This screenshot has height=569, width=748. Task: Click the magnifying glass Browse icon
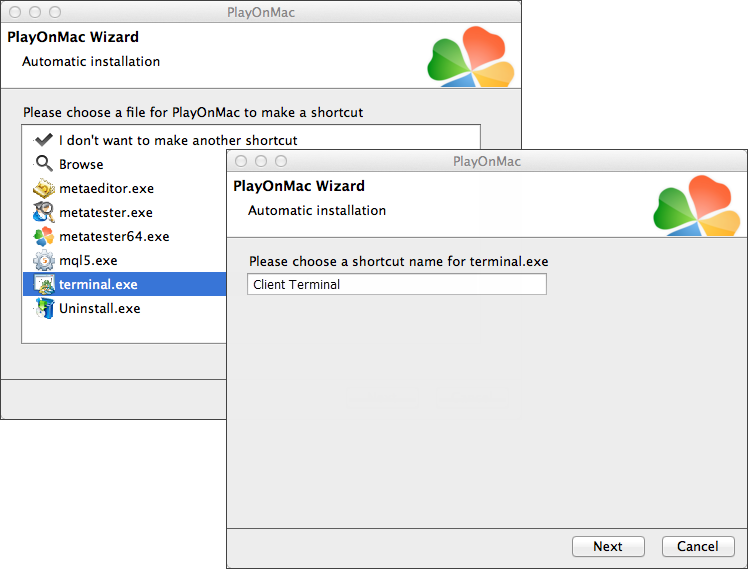coord(43,164)
